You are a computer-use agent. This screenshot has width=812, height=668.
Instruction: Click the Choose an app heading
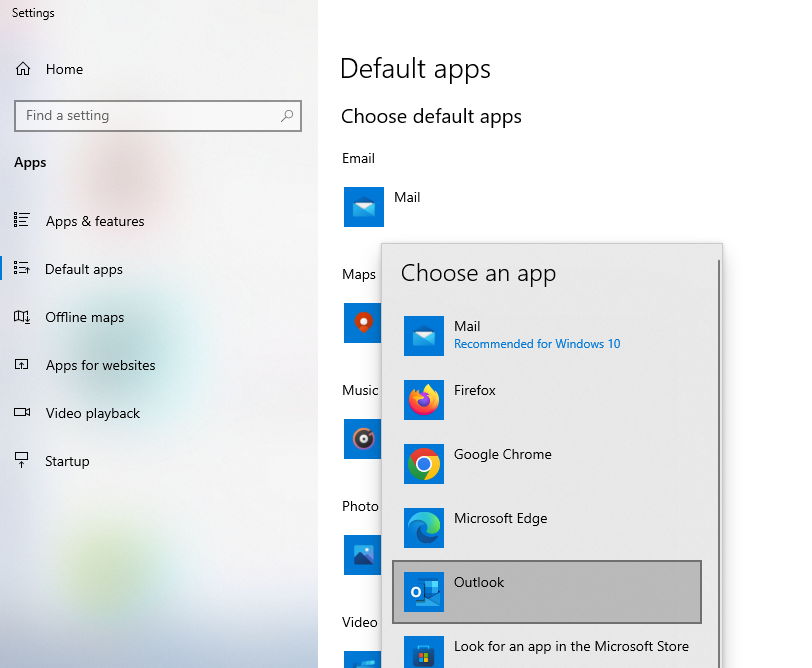[478, 273]
